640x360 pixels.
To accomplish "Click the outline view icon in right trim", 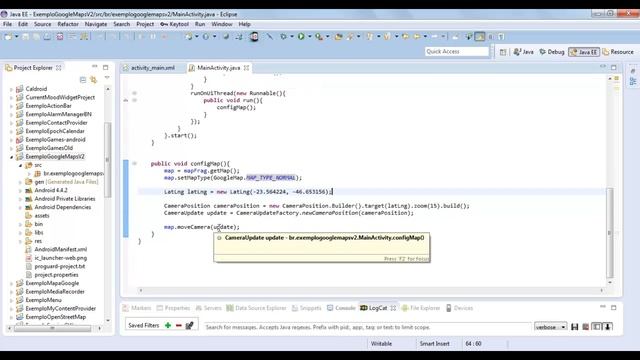I will click(633, 81).
